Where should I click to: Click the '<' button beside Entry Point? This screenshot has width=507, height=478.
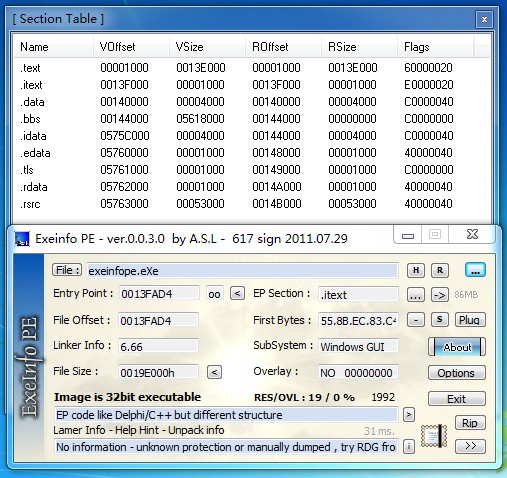(x=237, y=294)
